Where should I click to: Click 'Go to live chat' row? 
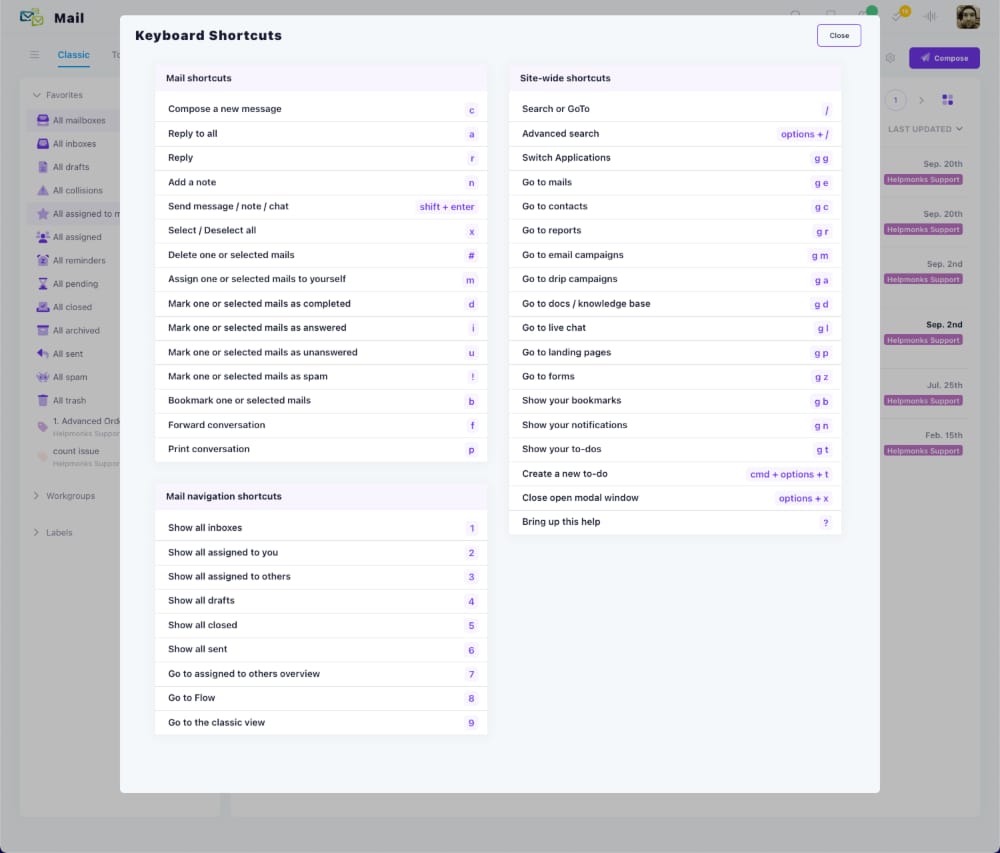pos(675,328)
